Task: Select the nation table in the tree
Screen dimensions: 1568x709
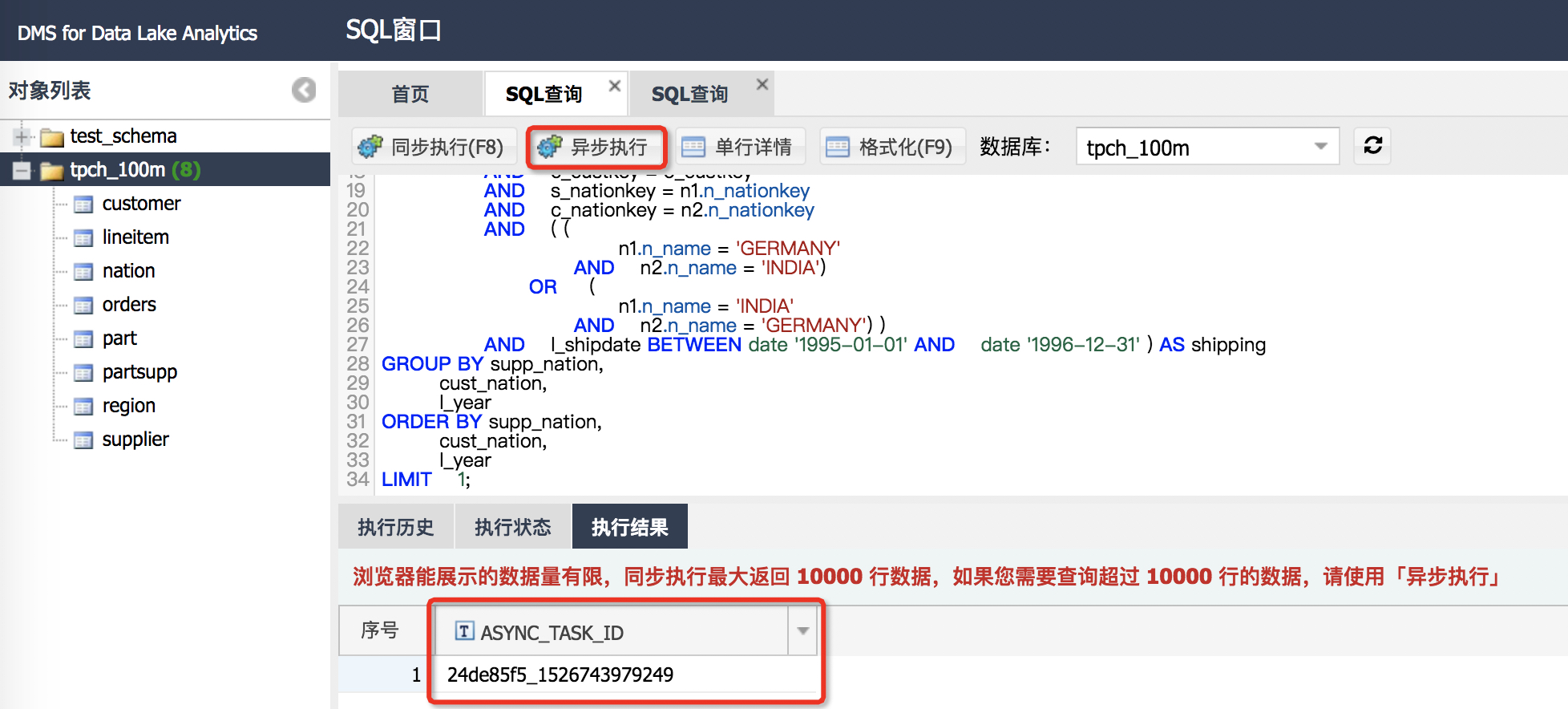Action: [x=128, y=271]
